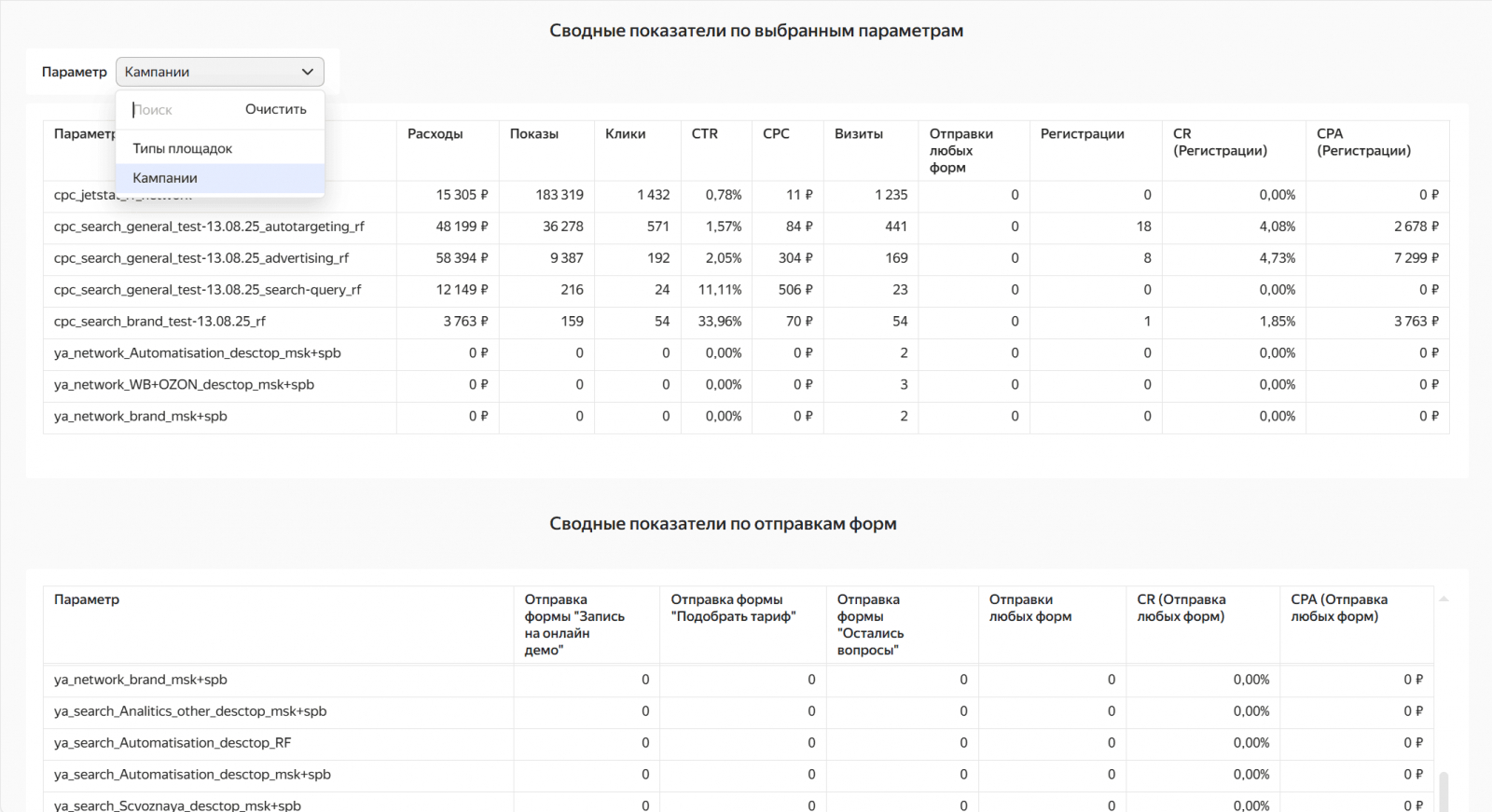Screen dimensions: 1492x812
Task: Click the CPA (Регистрации) column header
Action: tap(1363, 142)
